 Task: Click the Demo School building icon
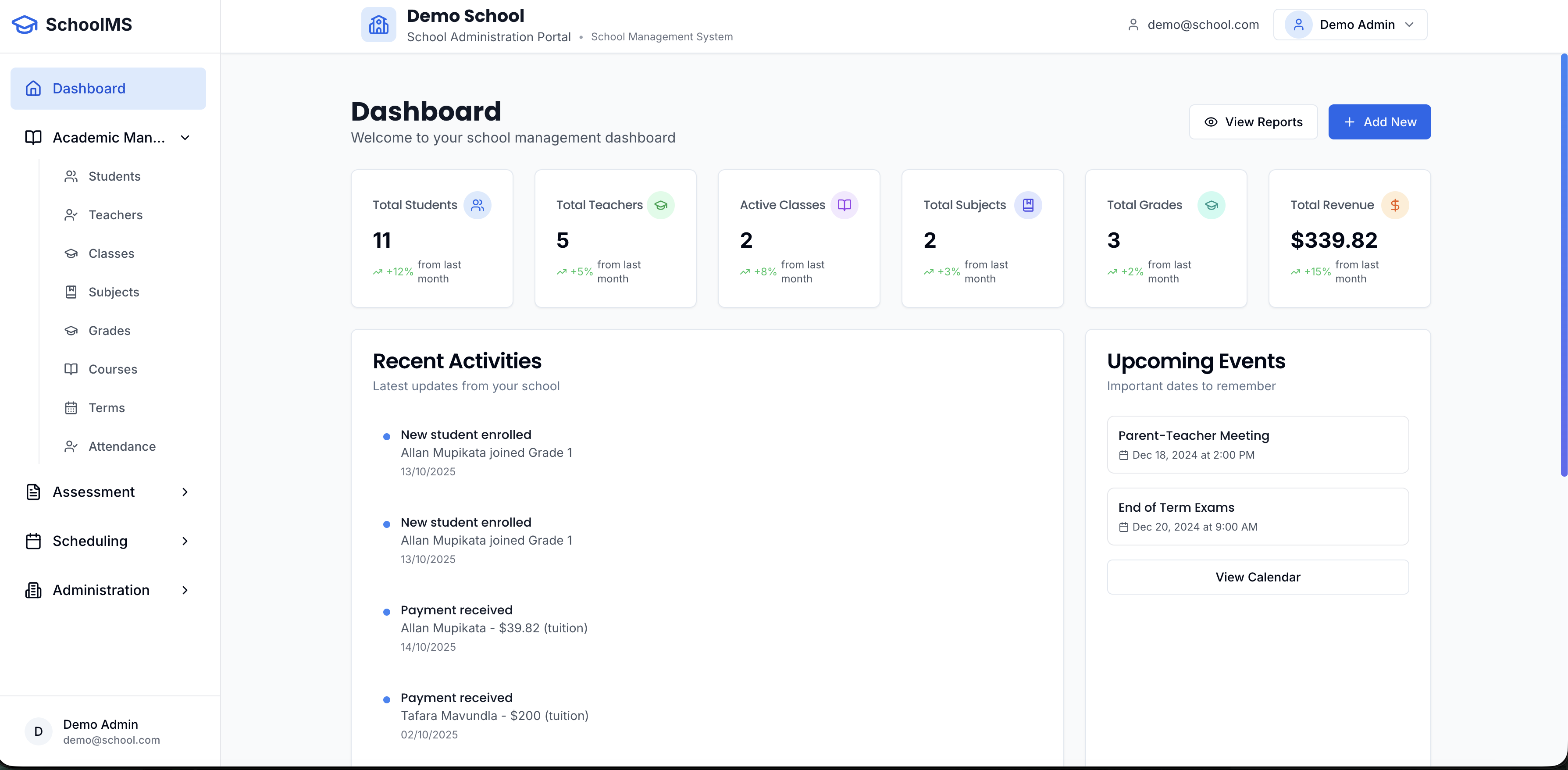pyautogui.click(x=378, y=25)
